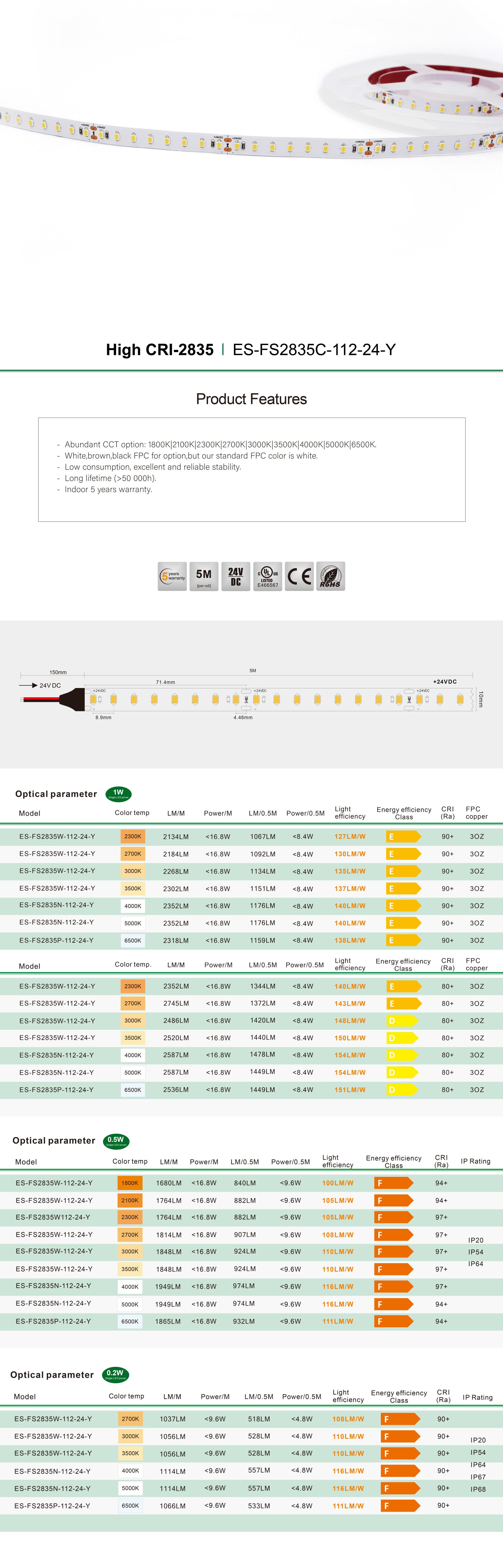Click the '71.4mm' dimension label

tap(165, 682)
